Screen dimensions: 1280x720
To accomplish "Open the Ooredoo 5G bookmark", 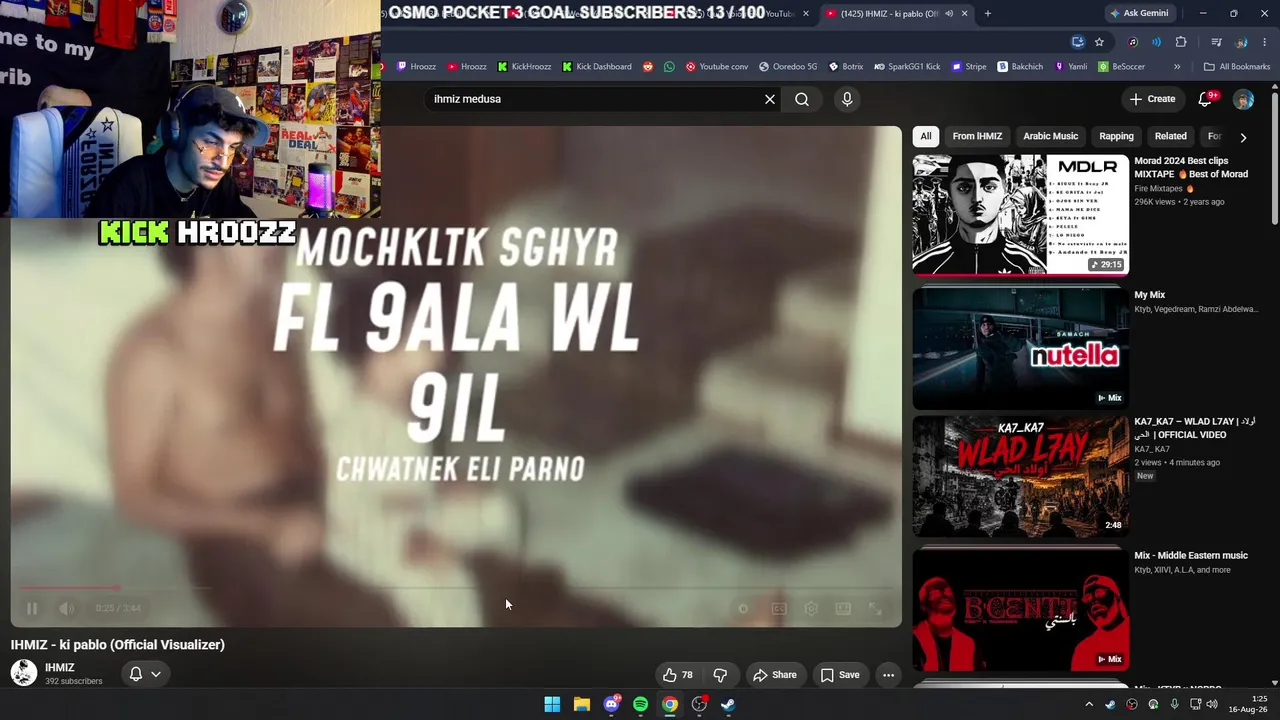I will point(788,67).
